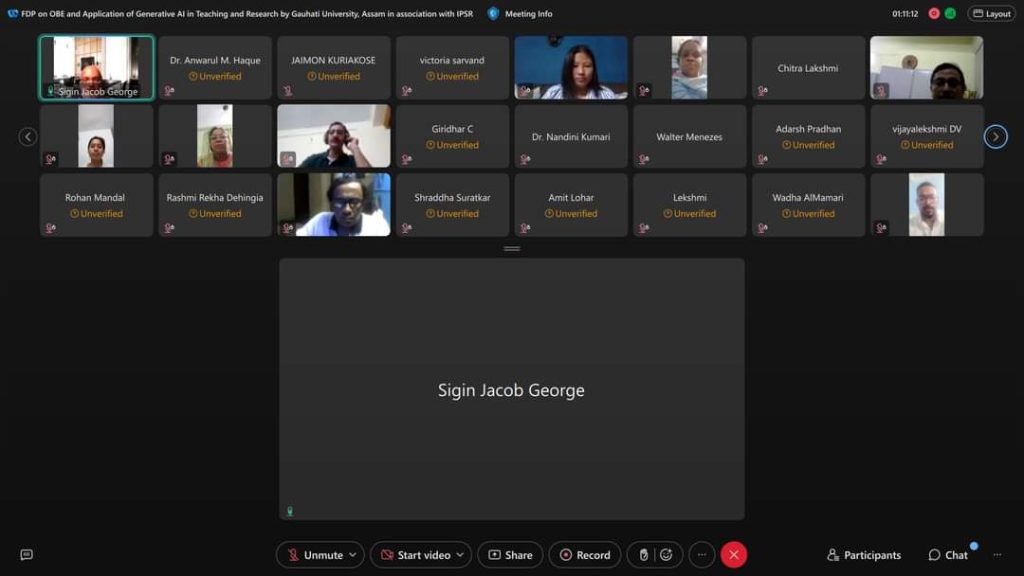Click the red leave meeting button
This screenshot has height=576, width=1024.
(x=734, y=555)
